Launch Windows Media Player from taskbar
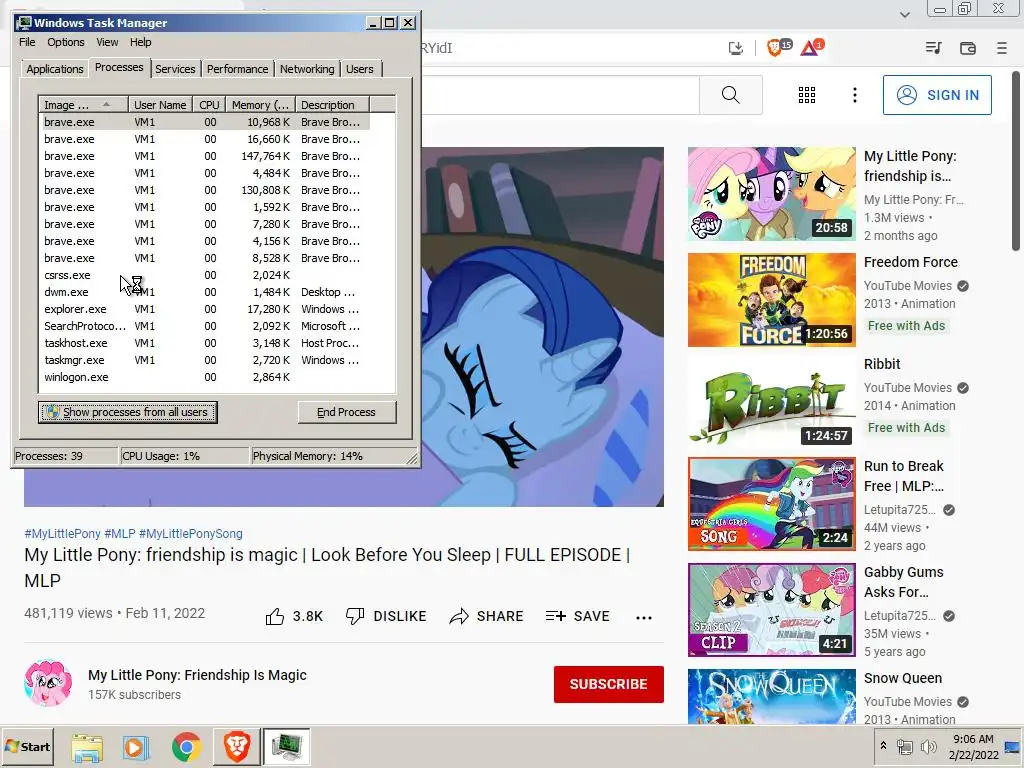Screen dimensions: 1024x768 tap(136, 747)
